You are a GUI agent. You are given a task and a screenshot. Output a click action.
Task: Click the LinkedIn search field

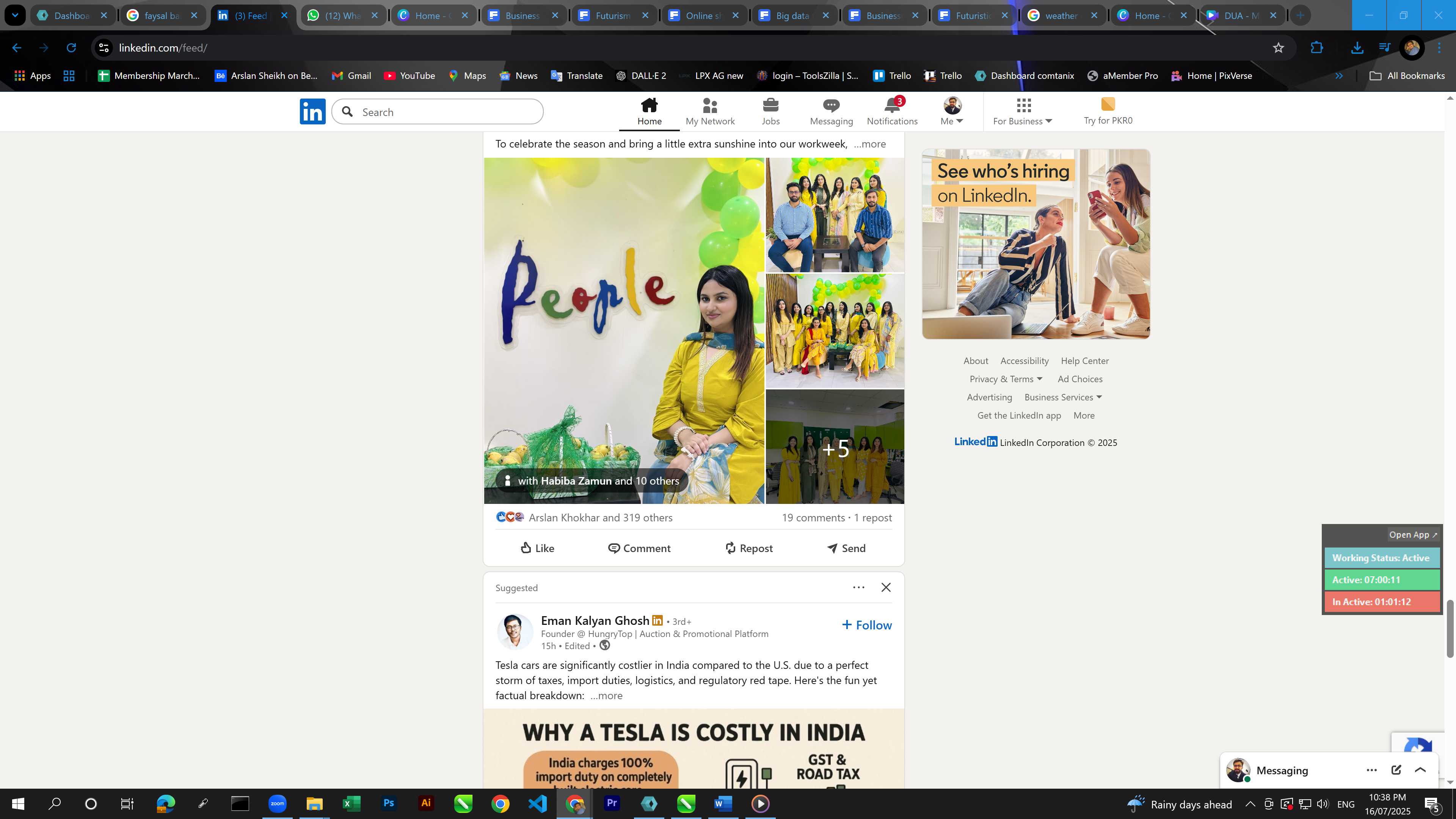[438, 112]
